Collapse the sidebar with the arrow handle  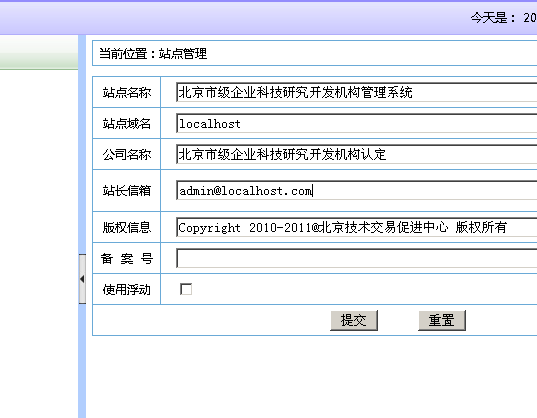pos(82,279)
